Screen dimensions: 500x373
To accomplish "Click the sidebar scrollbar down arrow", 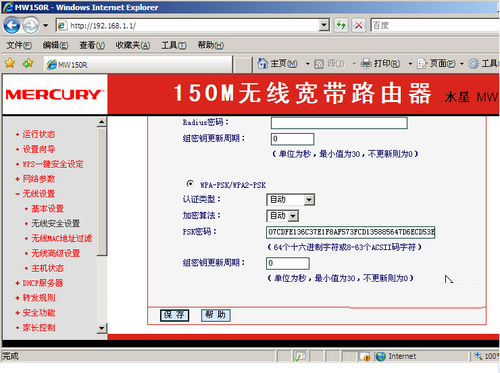I will pos(102,328).
